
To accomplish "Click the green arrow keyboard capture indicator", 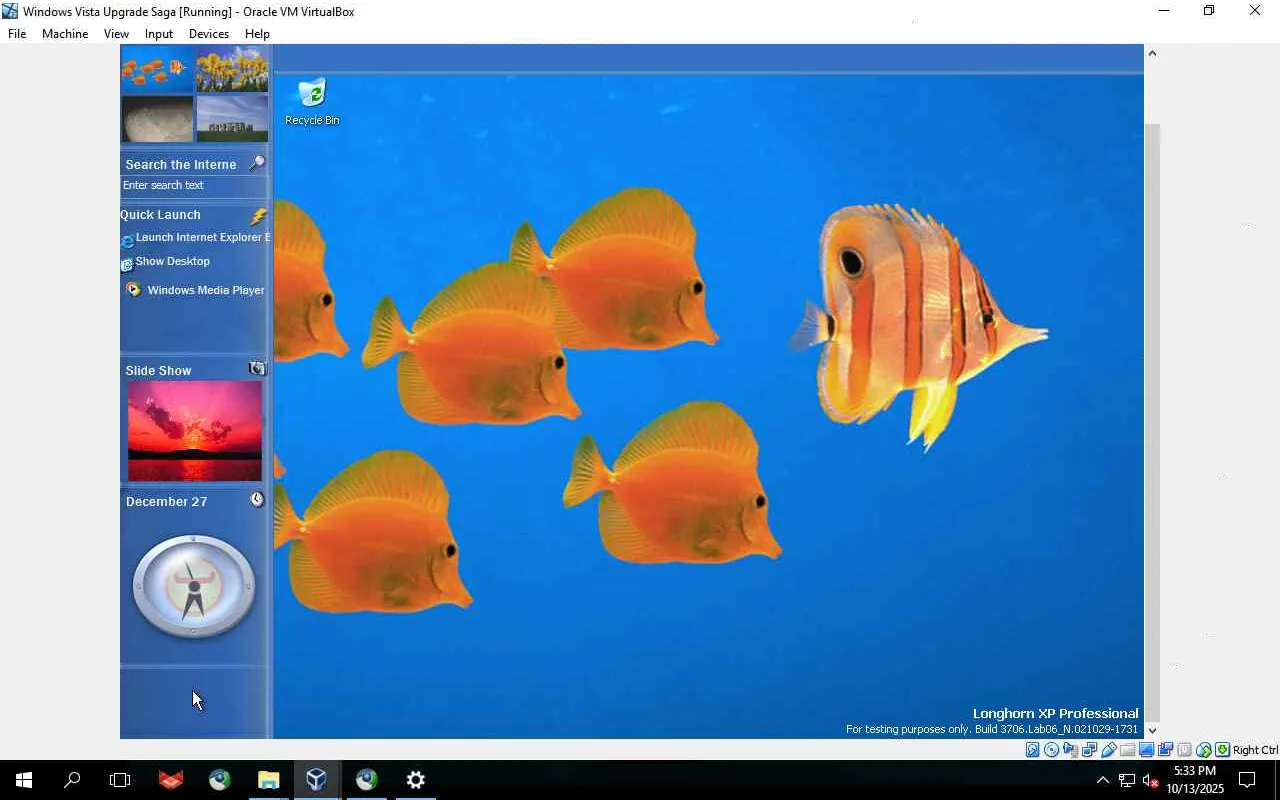I will point(1222,750).
